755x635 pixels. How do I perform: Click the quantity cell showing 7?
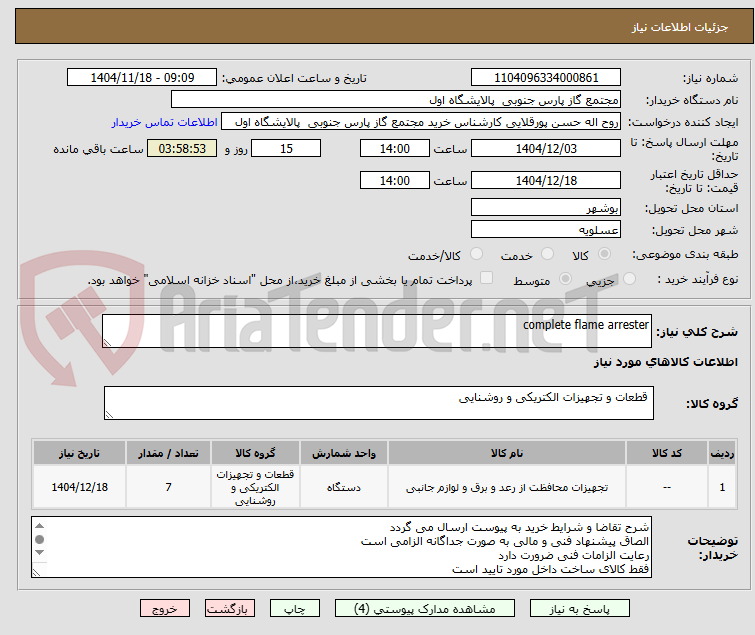[168, 487]
